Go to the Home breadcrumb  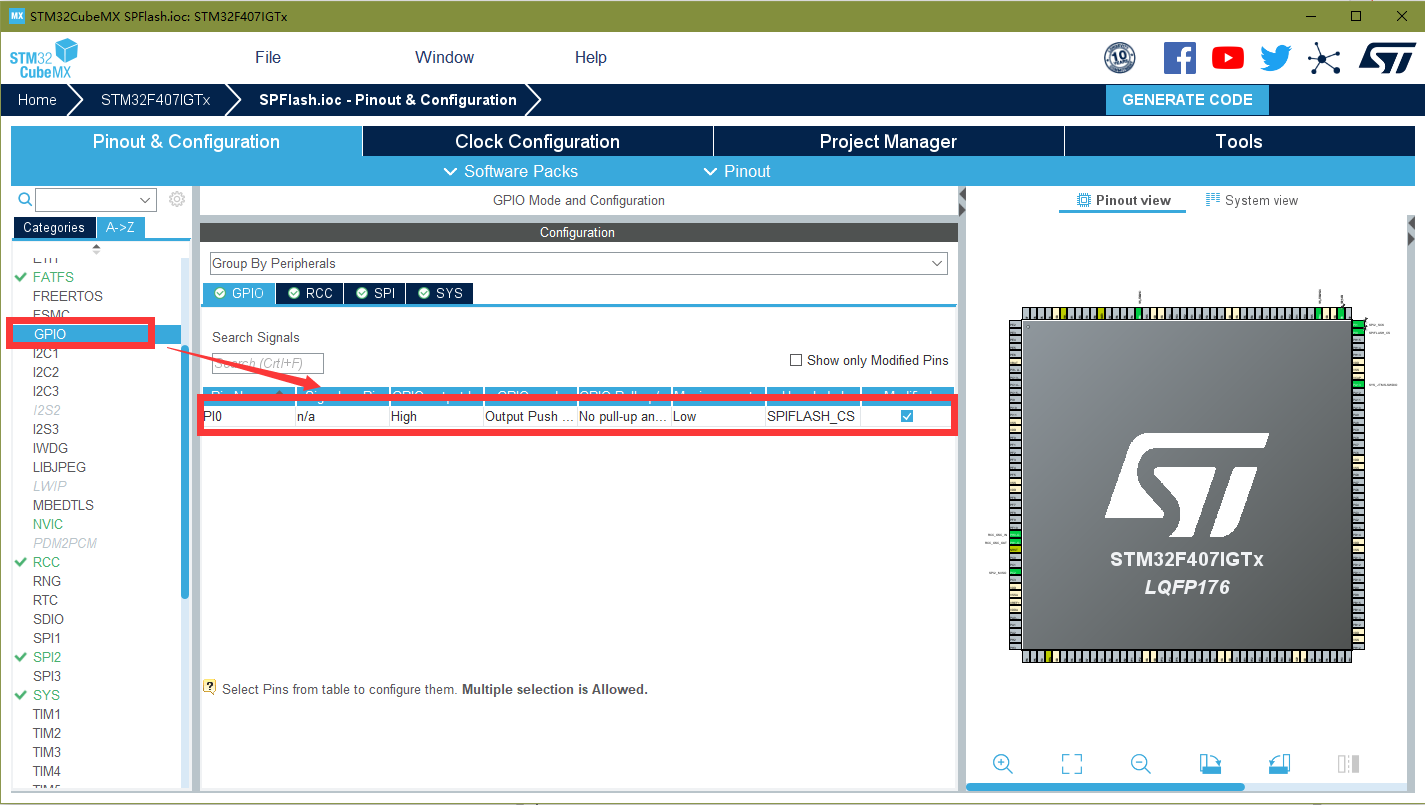pos(37,100)
